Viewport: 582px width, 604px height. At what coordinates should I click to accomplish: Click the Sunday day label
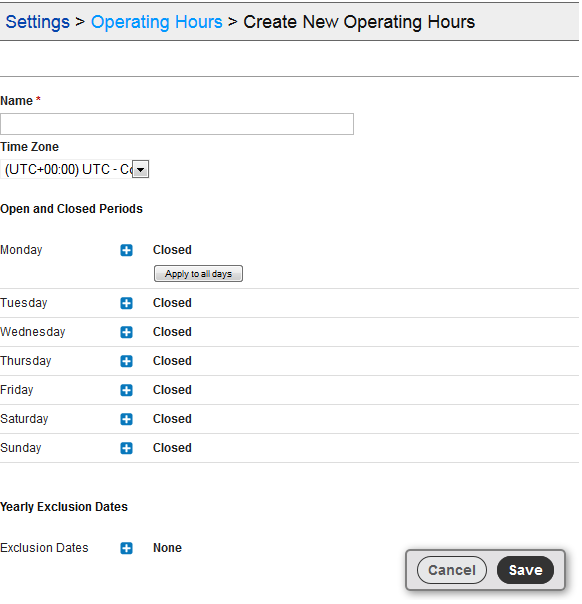(21, 448)
